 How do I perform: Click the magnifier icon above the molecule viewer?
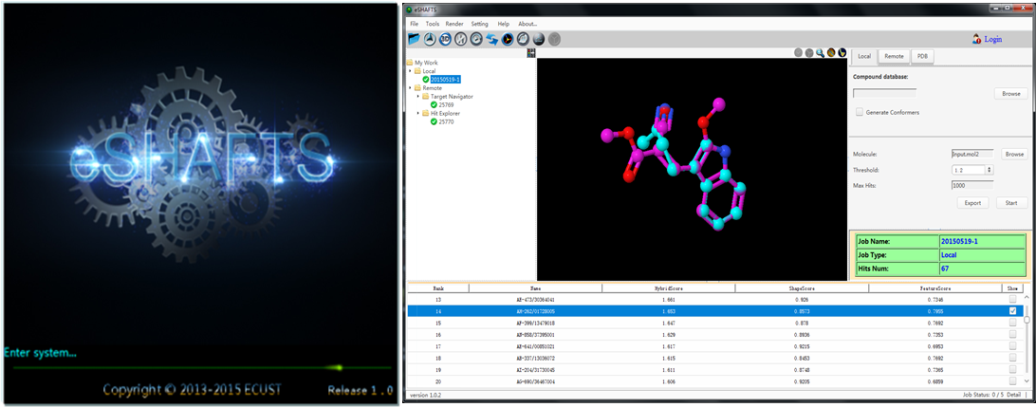(x=820, y=52)
